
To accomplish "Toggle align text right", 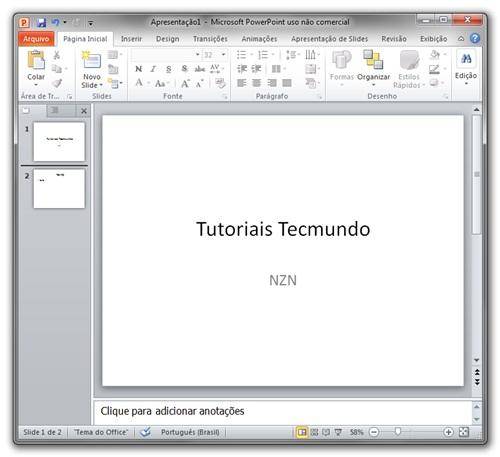I will coord(272,83).
